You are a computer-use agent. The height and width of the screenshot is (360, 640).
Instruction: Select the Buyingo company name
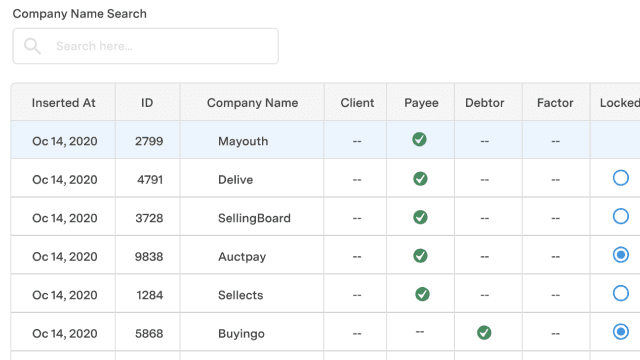click(x=241, y=333)
